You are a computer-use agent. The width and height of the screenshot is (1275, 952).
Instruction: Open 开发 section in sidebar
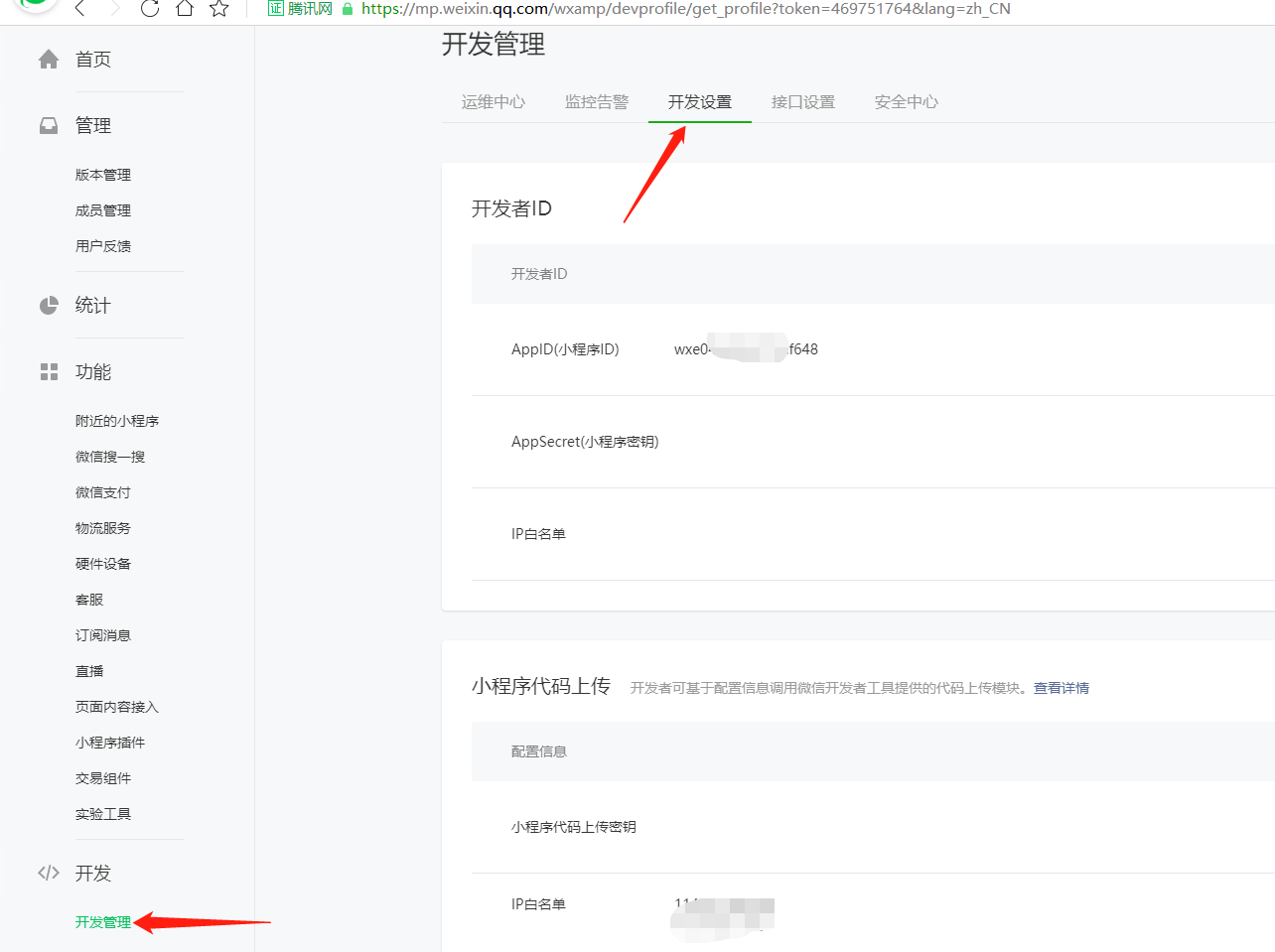pyautogui.click(x=93, y=874)
